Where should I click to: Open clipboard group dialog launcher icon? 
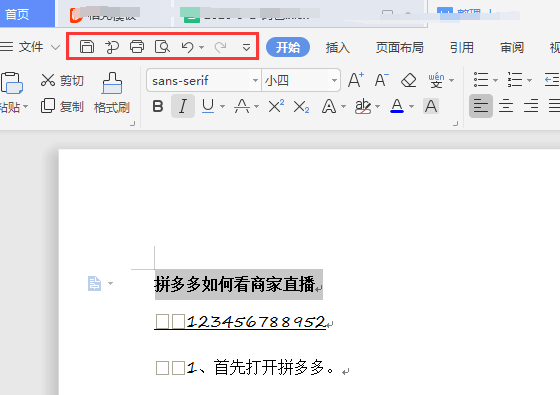coord(132,124)
